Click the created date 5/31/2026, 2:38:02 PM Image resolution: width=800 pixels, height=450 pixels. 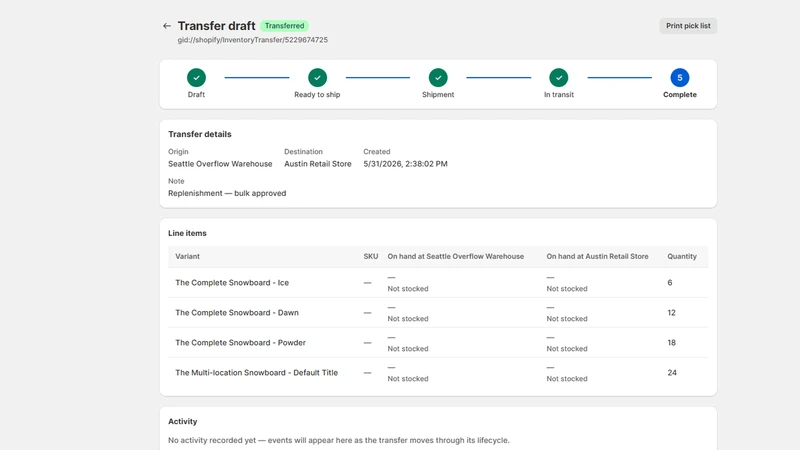tap(405, 164)
